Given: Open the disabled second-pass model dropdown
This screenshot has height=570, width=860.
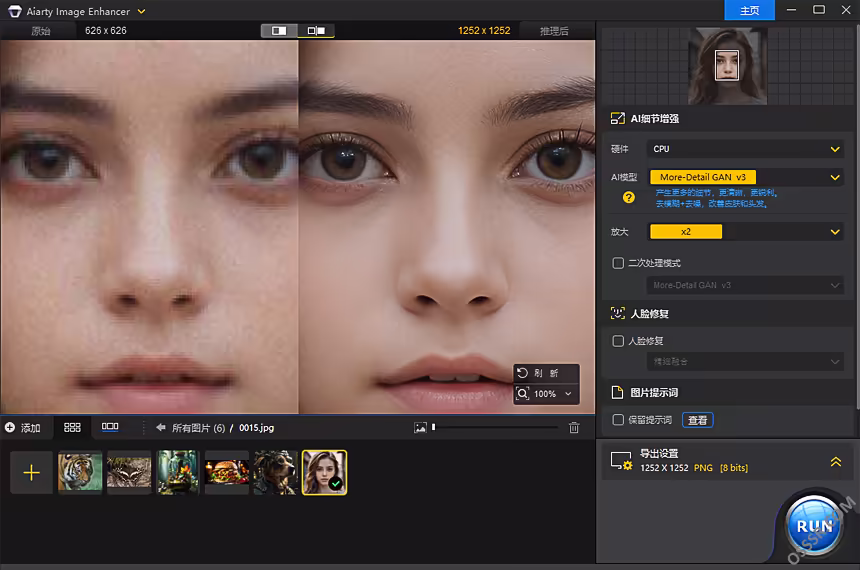Looking at the screenshot, I should pyautogui.click(x=745, y=285).
